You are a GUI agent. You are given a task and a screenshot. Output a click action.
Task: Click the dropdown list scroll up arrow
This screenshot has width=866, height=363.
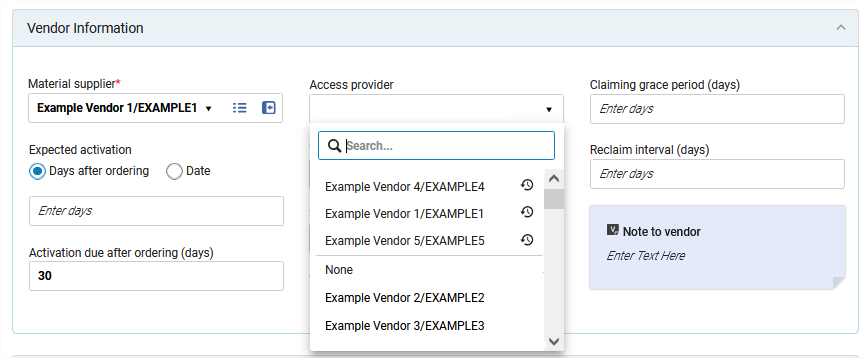coord(554,179)
